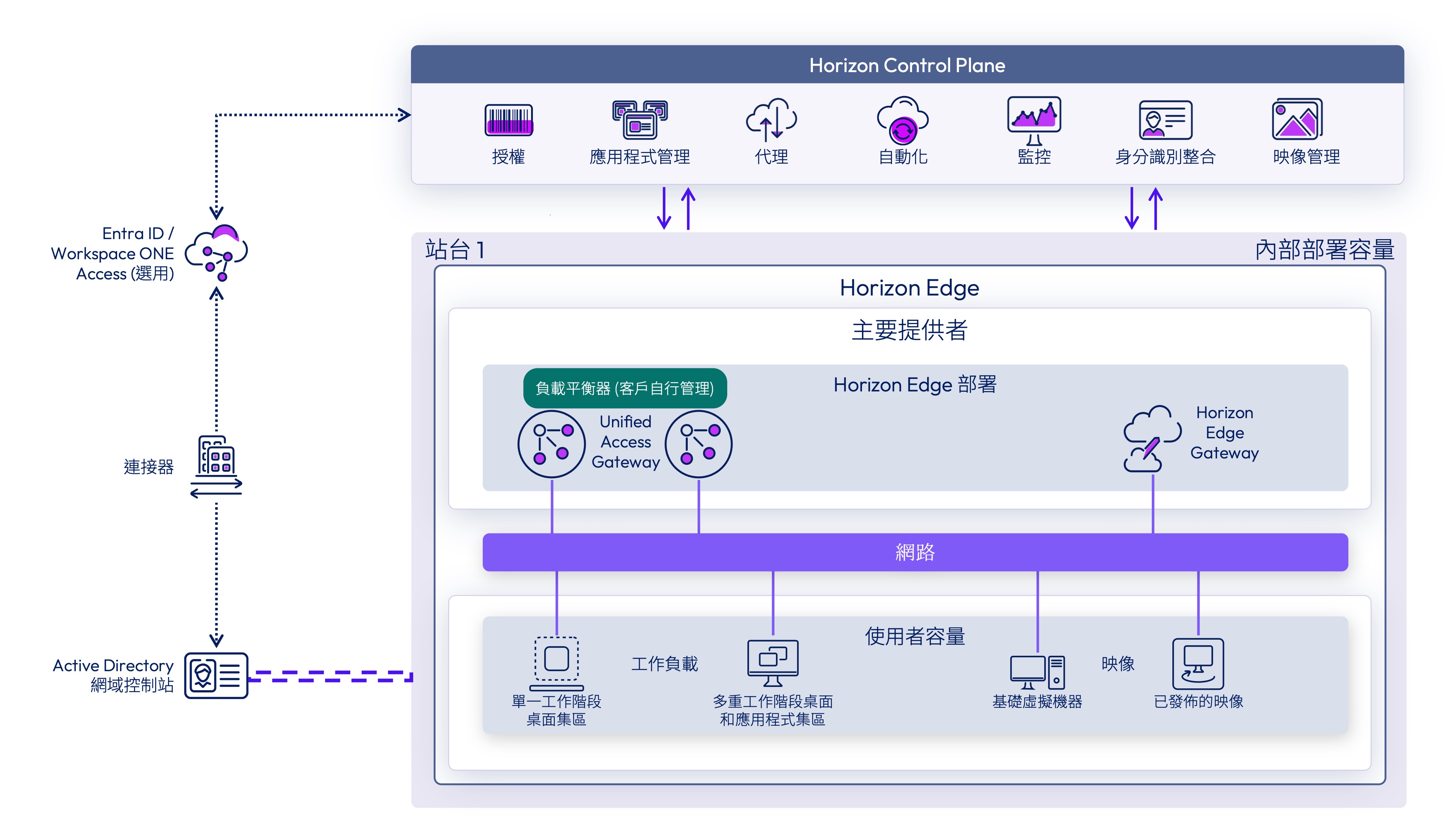Click the 映像管理 text label

[1306, 157]
